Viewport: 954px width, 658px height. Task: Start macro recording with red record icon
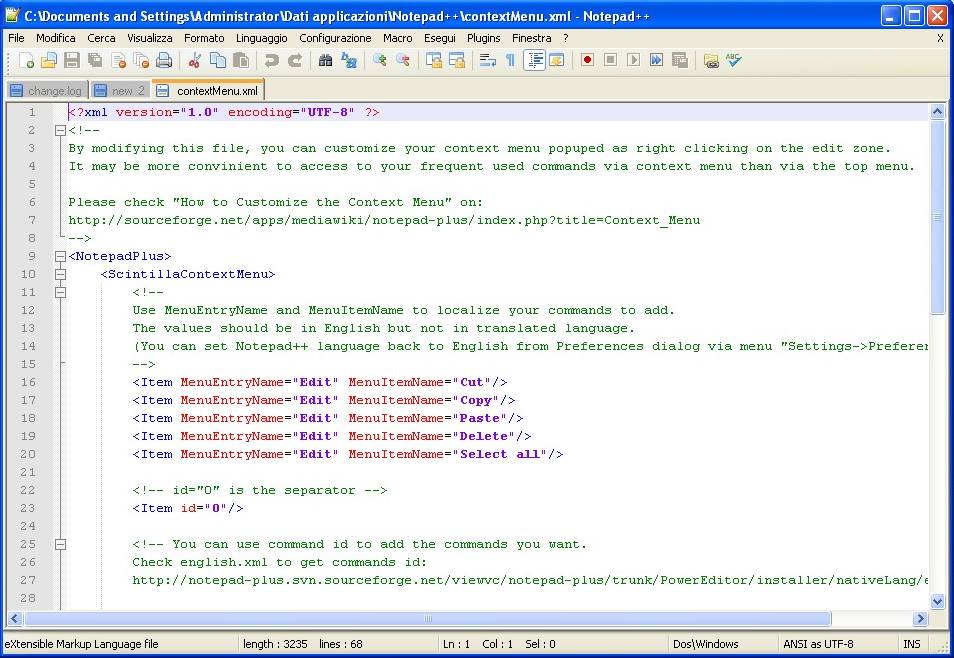pos(587,61)
